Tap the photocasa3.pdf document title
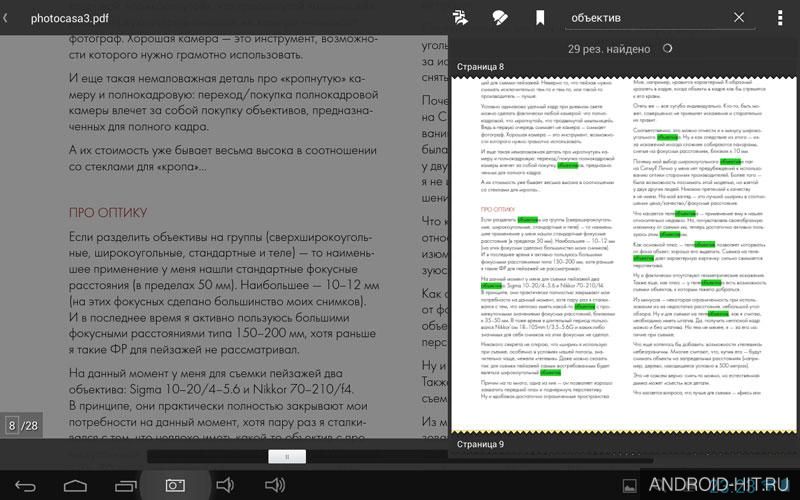The height and width of the screenshot is (500, 800). tap(69, 18)
